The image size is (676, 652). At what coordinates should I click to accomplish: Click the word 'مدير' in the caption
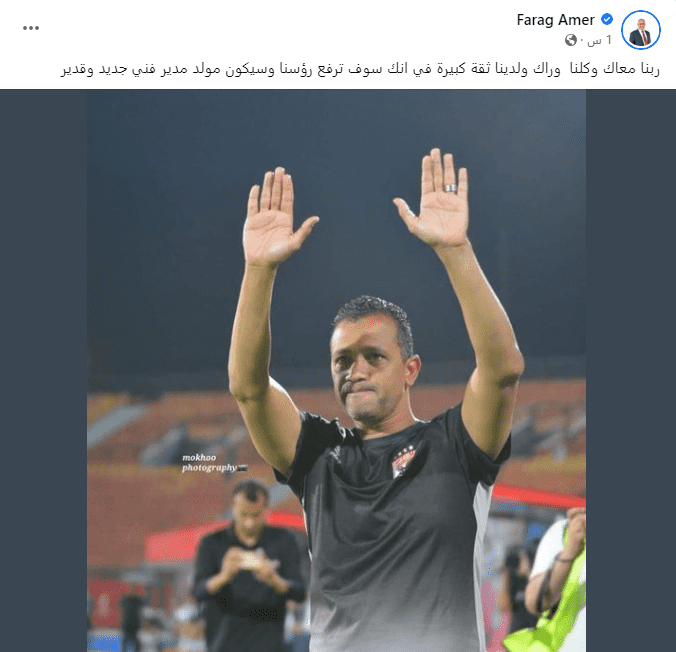coord(175,69)
